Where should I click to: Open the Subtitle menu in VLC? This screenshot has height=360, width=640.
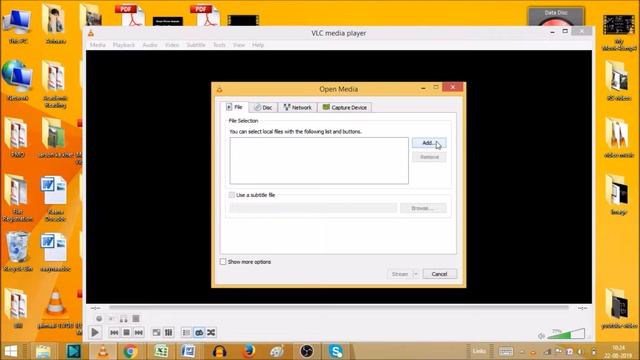(x=196, y=45)
